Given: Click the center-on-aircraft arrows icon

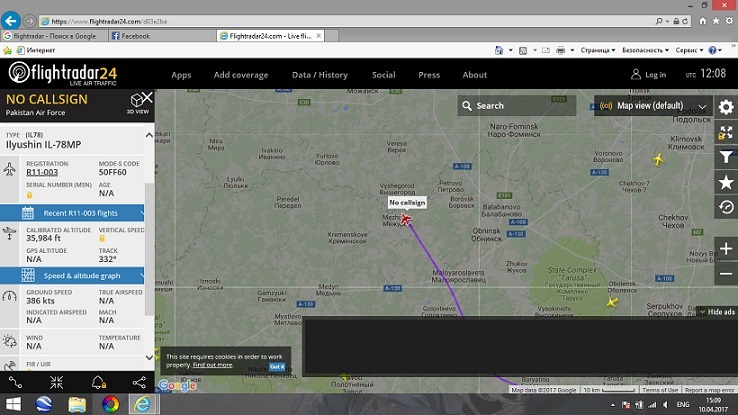Looking at the screenshot, I should (56, 383).
